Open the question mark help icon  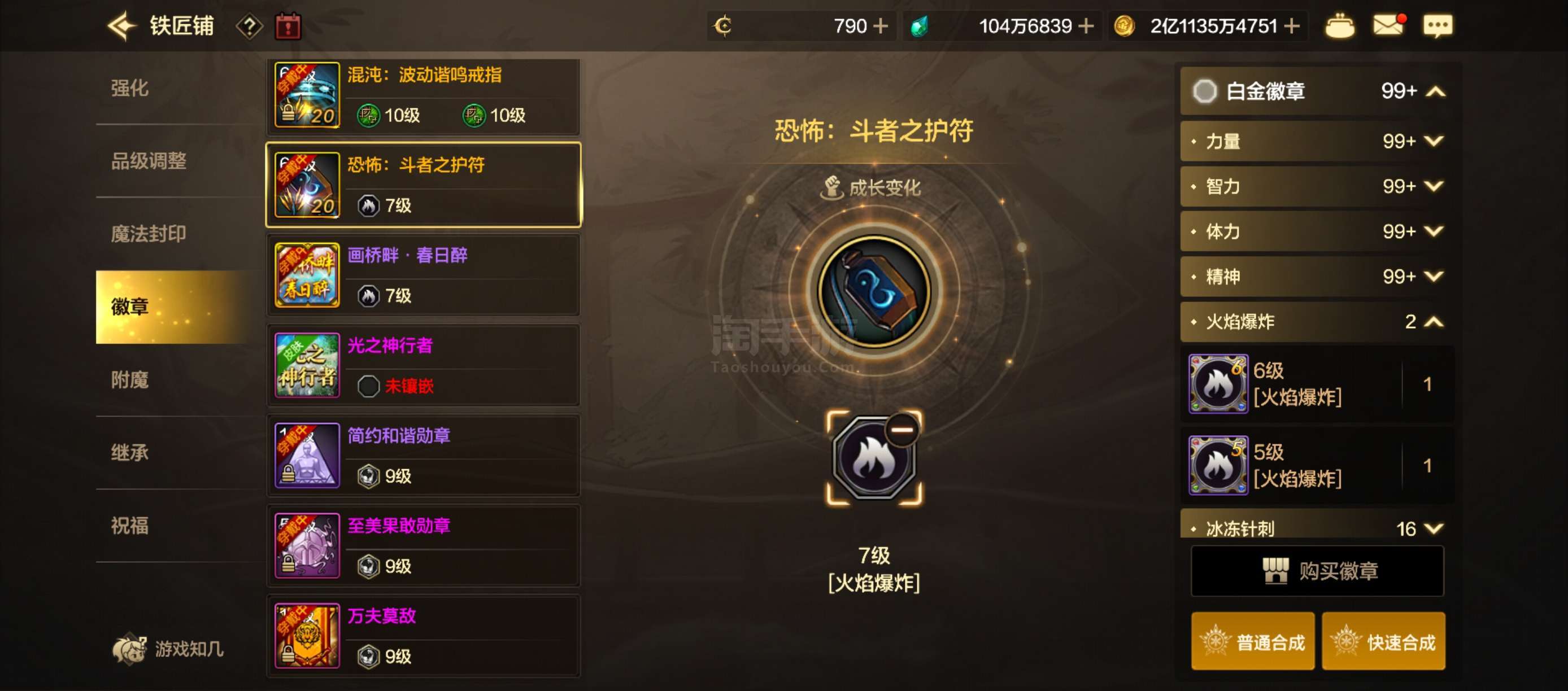250,26
